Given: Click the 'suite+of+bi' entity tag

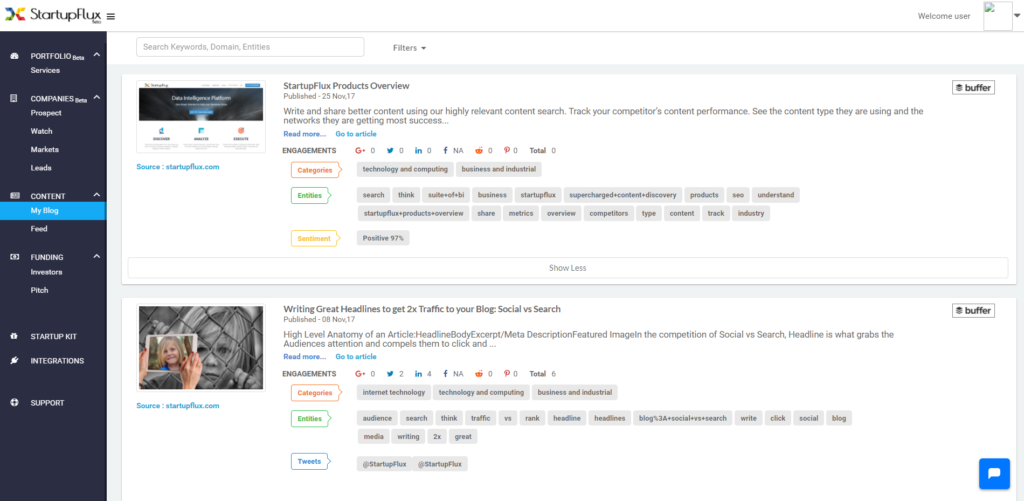Looking at the screenshot, I should [446, 195].
